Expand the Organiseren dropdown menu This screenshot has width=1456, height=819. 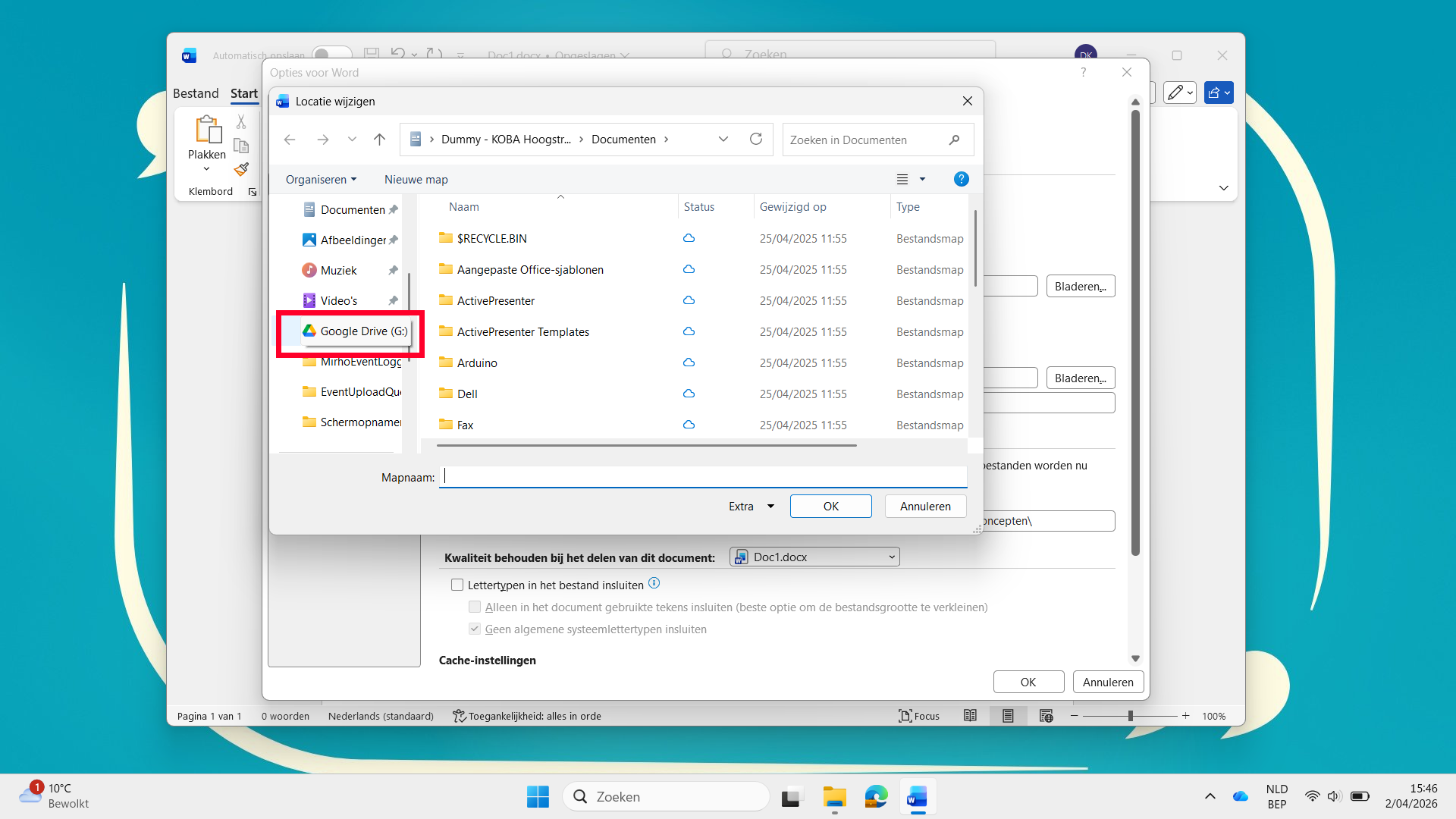tap(321, 180)
